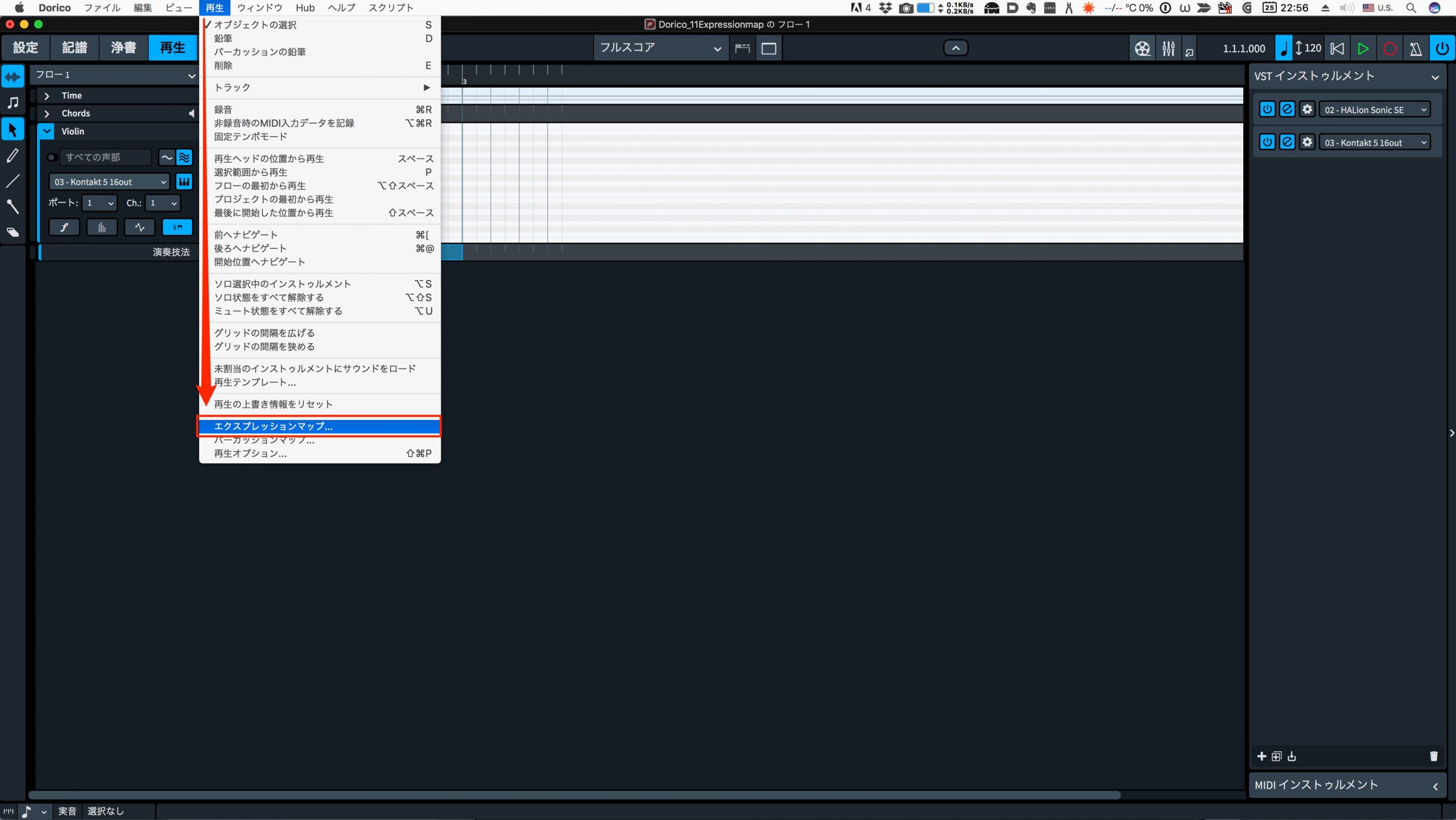Collapse the toolbar with the up chevron button

pyautogui.click(x=956, y=48)
